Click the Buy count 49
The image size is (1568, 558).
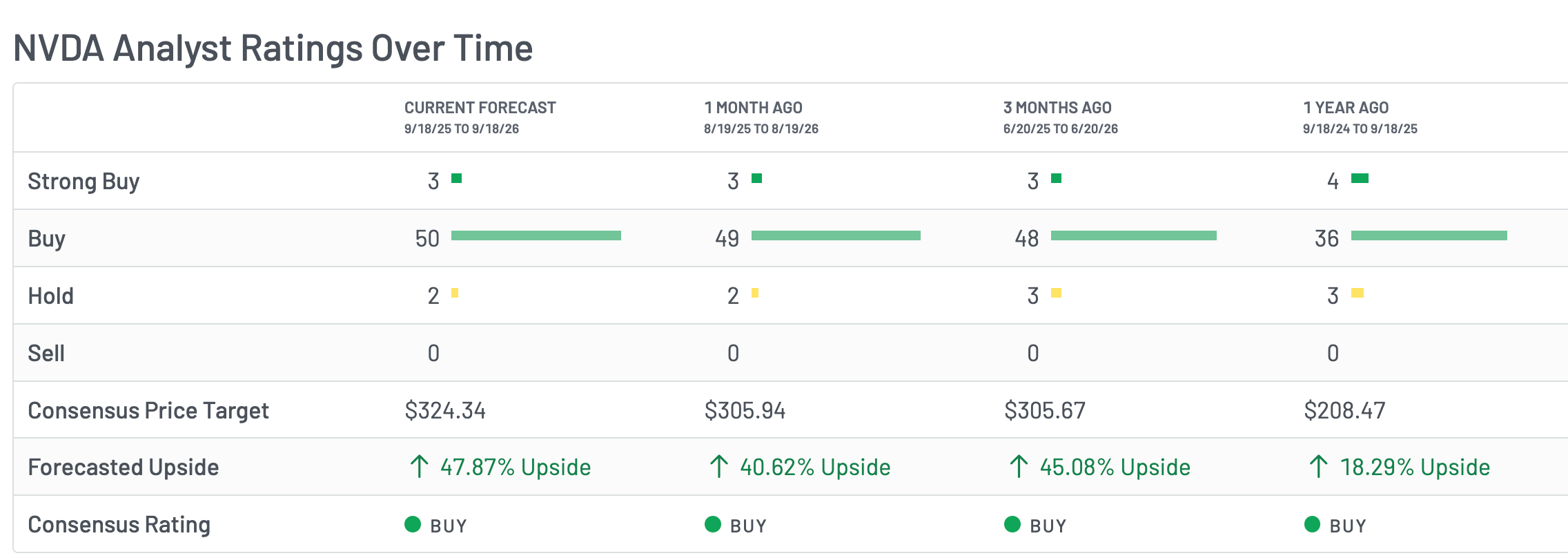[x=727, y=238]
